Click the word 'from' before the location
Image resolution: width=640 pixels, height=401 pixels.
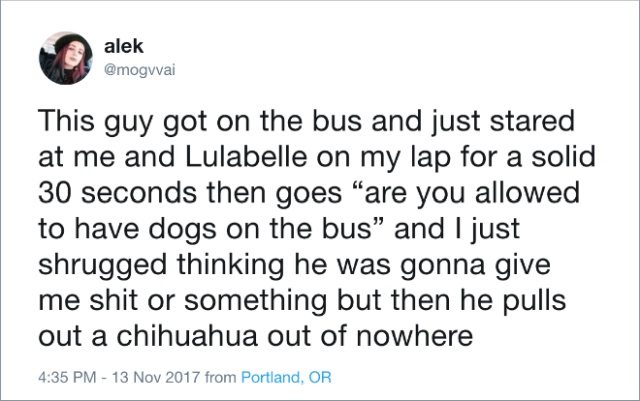(221, 376)
